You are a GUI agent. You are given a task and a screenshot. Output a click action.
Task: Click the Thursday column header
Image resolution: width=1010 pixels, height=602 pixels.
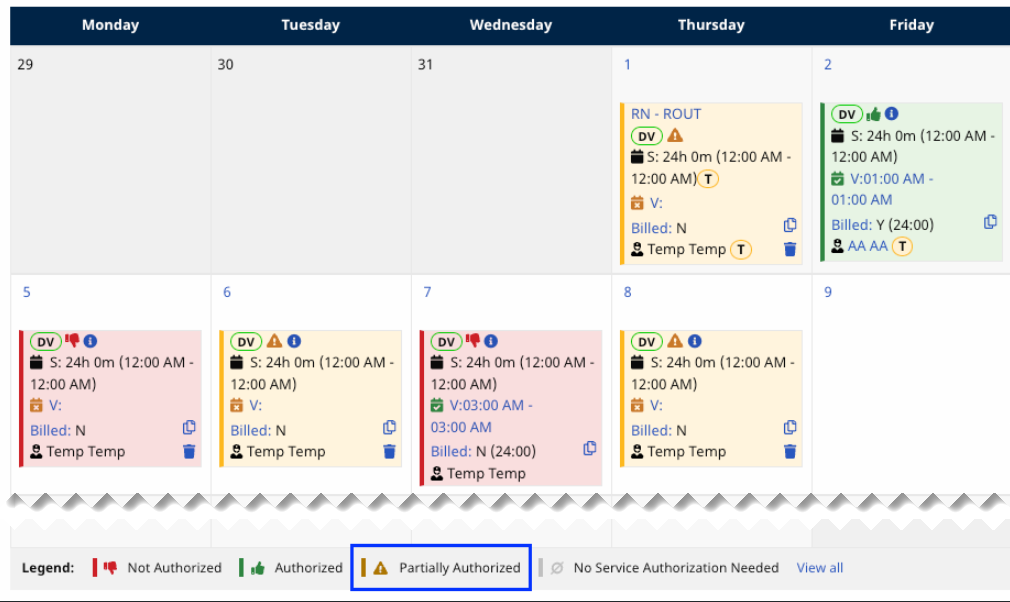pos(711,25)
